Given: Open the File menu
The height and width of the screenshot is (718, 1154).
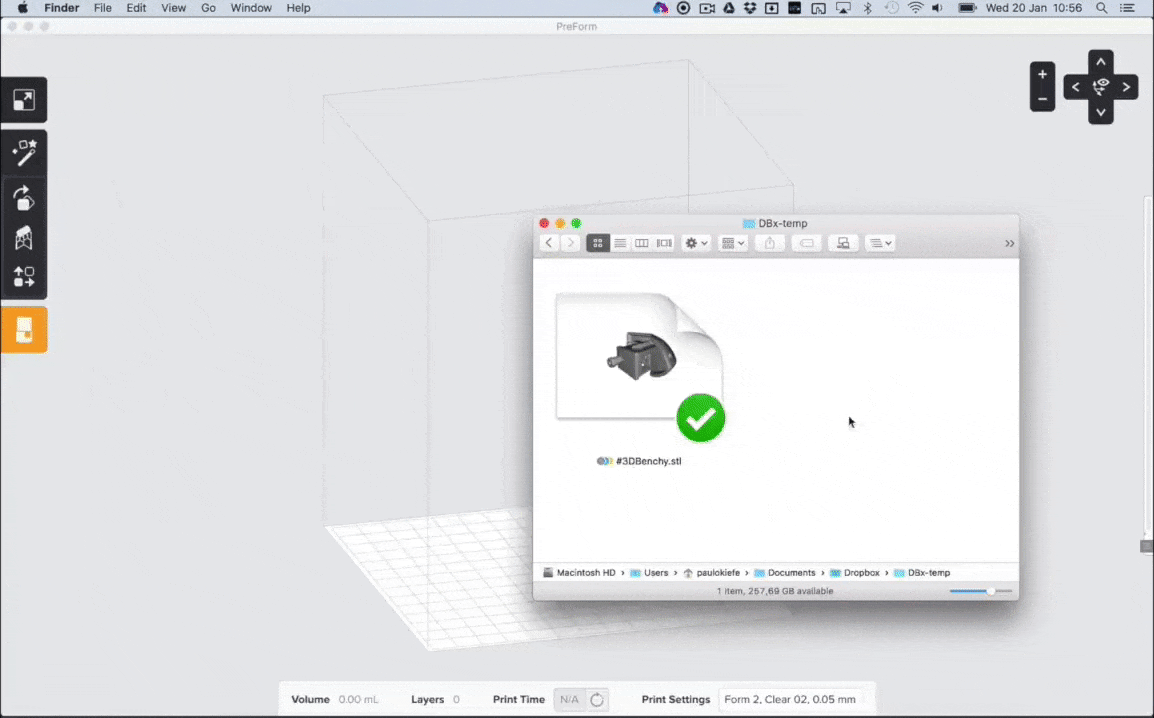Looking at the screenshot, I should point(102,8).
